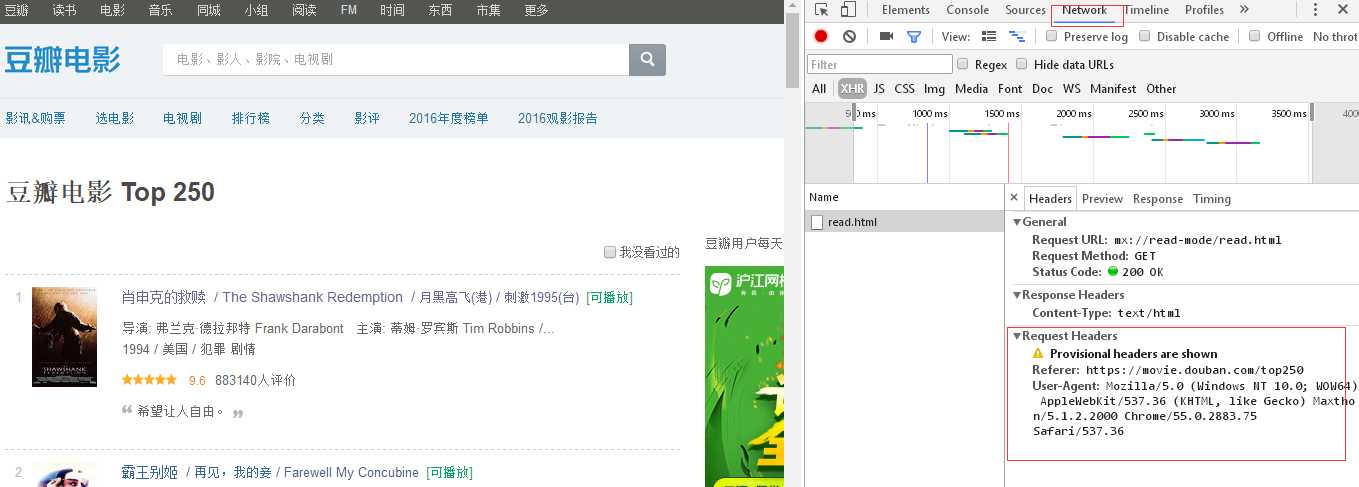
Task: Filter requests by WS
Action: pos(1072,89)
